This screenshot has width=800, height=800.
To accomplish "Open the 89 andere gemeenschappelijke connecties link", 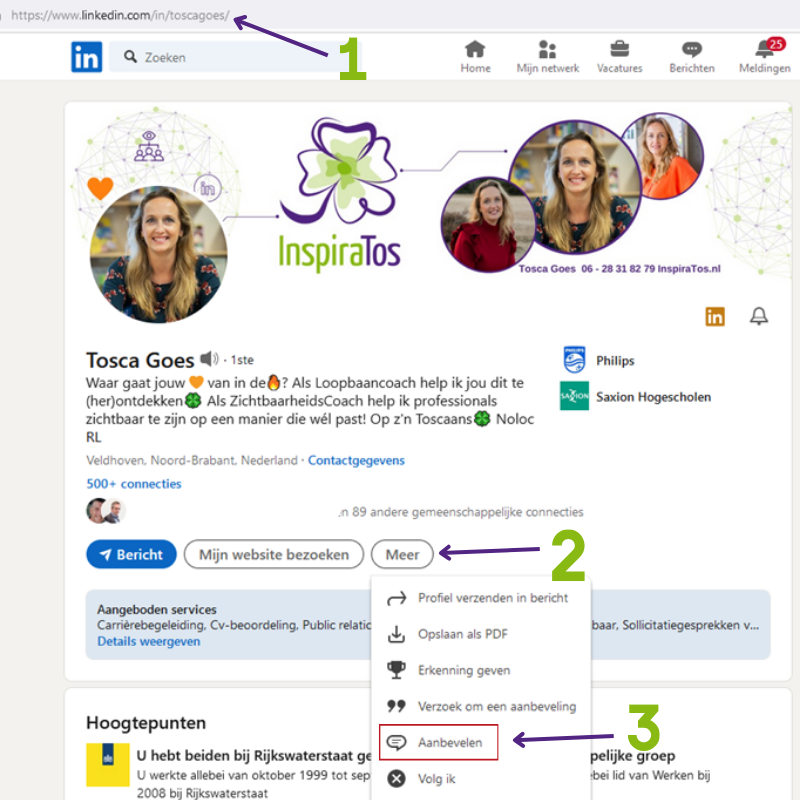I will point(461,512).
